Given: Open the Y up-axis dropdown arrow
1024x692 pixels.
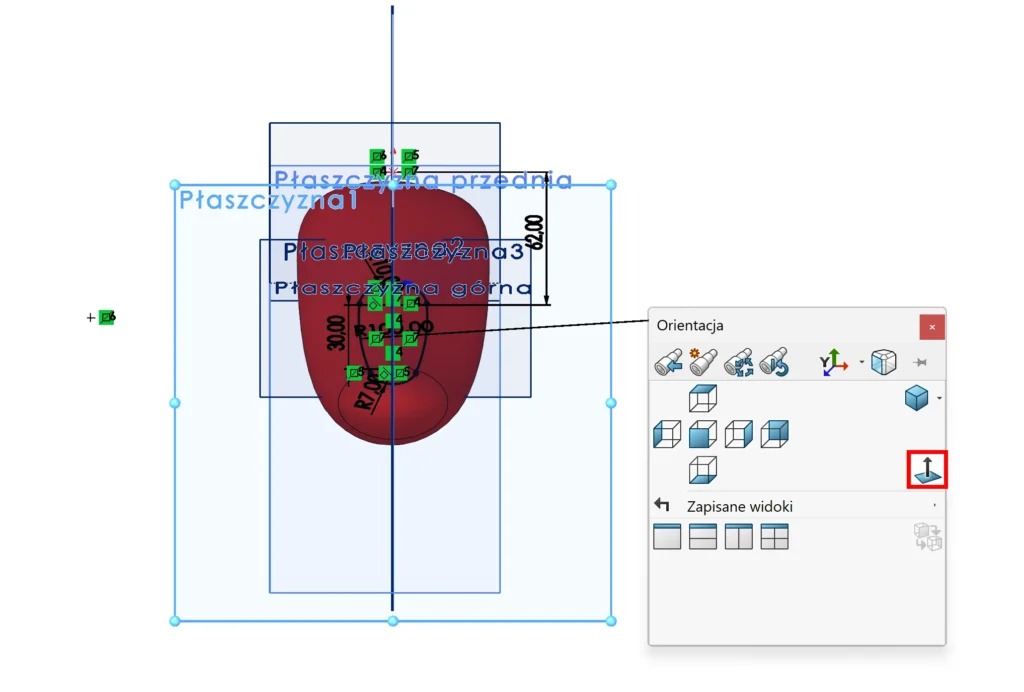Looking at the screenshot, I should [862, 362].
